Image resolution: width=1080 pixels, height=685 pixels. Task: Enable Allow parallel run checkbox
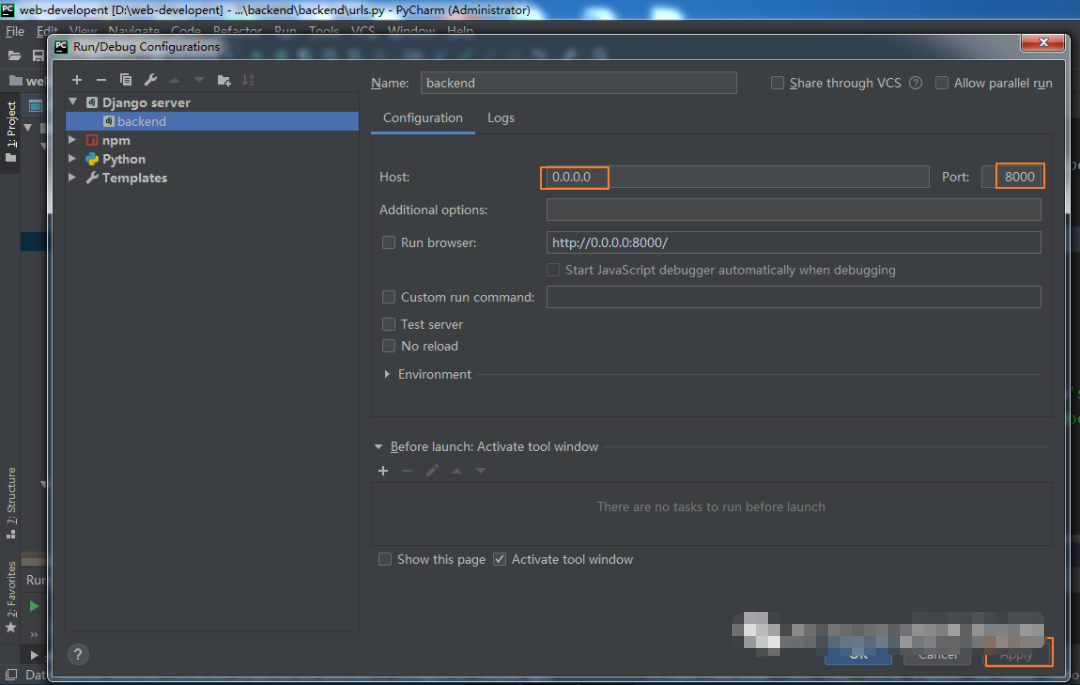[942, 83]
